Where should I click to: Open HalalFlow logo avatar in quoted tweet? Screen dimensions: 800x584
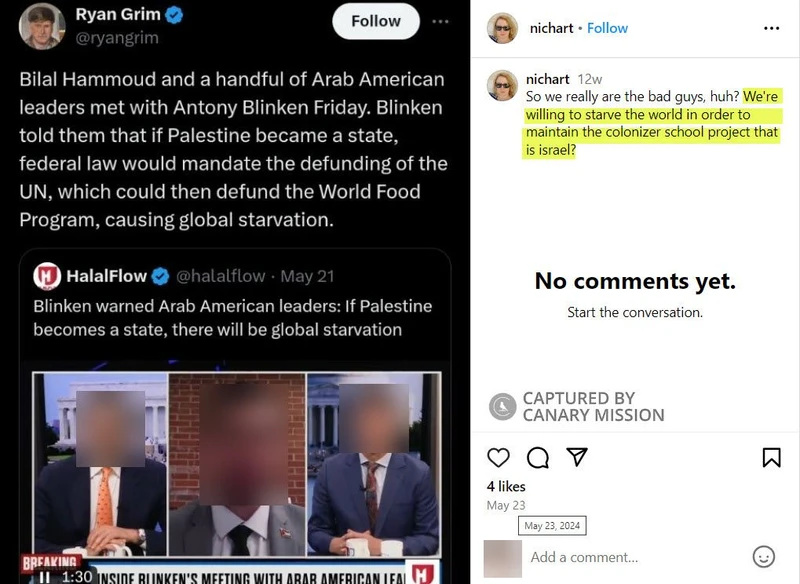click(47, 276)
